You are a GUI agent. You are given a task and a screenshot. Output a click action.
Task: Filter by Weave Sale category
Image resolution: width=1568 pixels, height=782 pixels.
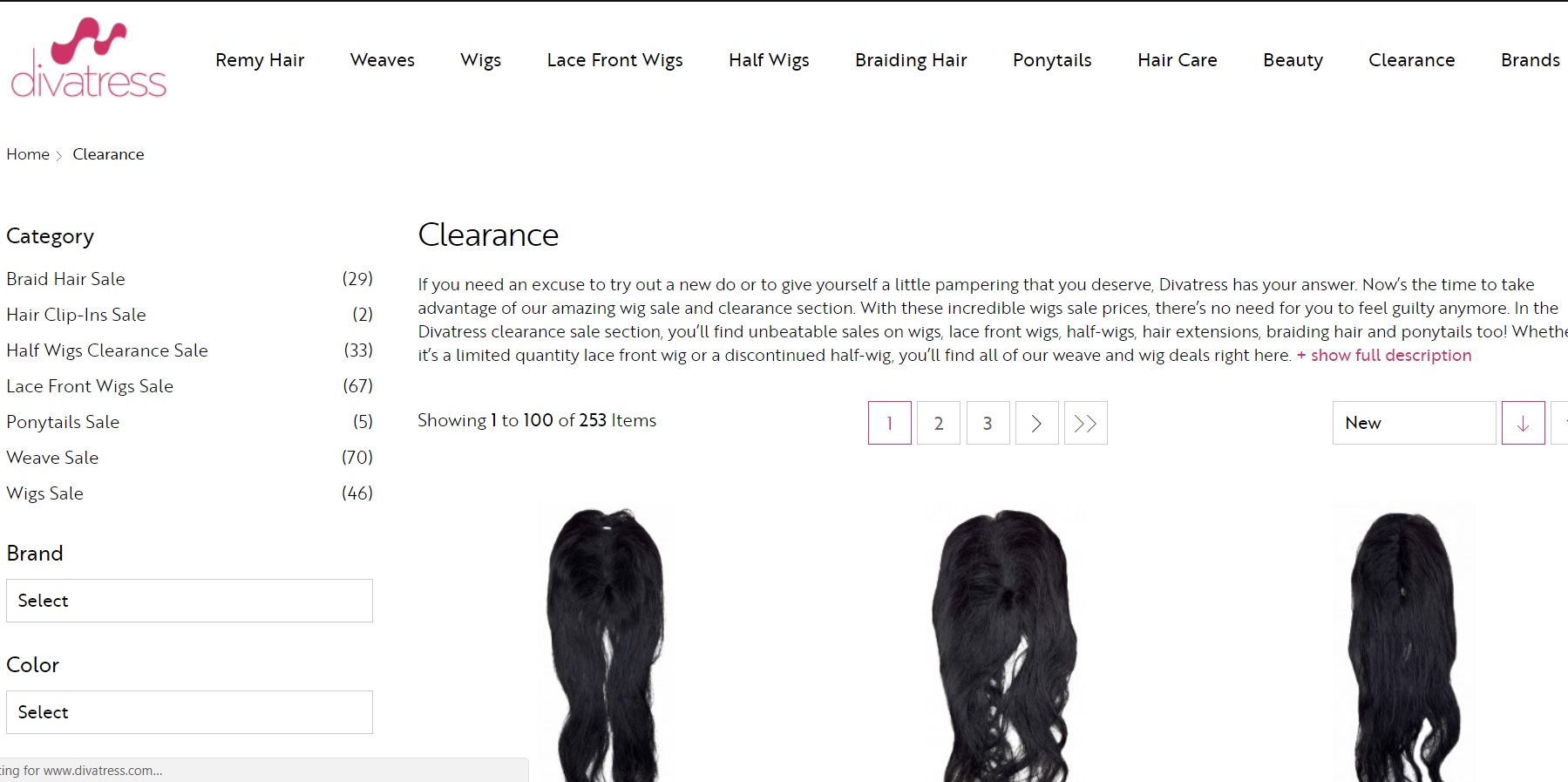click(52, 458)
